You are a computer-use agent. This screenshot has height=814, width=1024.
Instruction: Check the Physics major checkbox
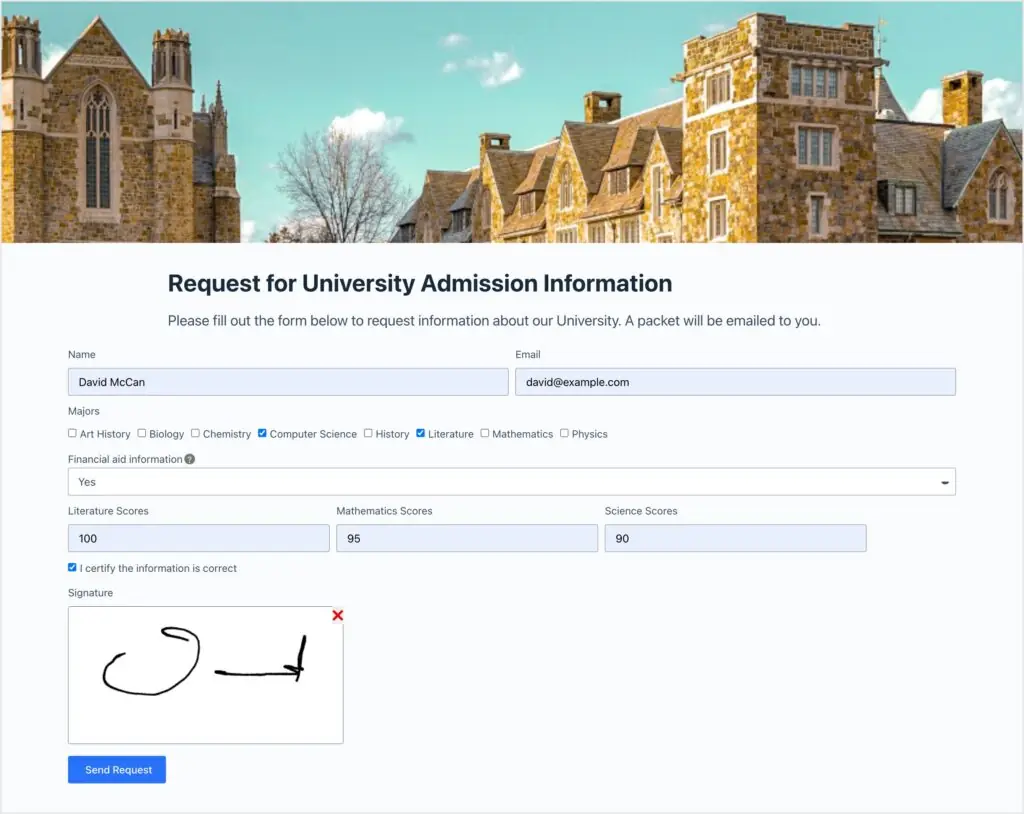[x=565, y=433]
